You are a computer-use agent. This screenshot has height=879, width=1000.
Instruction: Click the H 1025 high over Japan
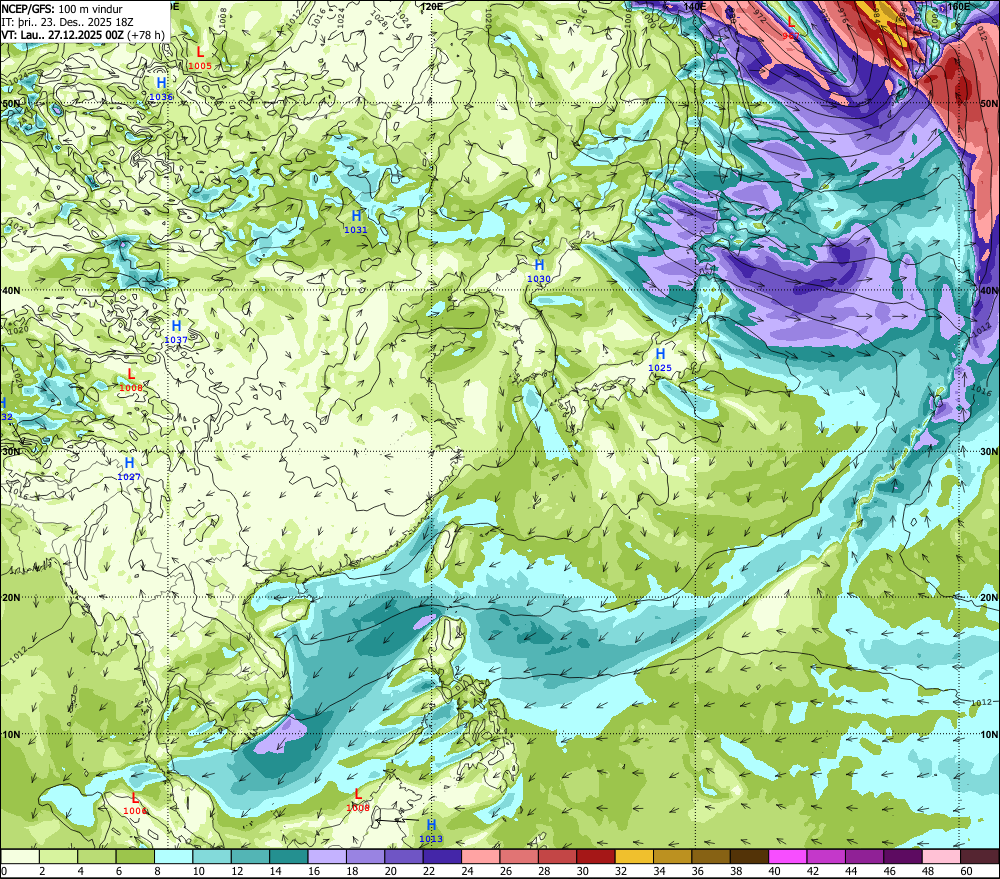pos(660,360)
